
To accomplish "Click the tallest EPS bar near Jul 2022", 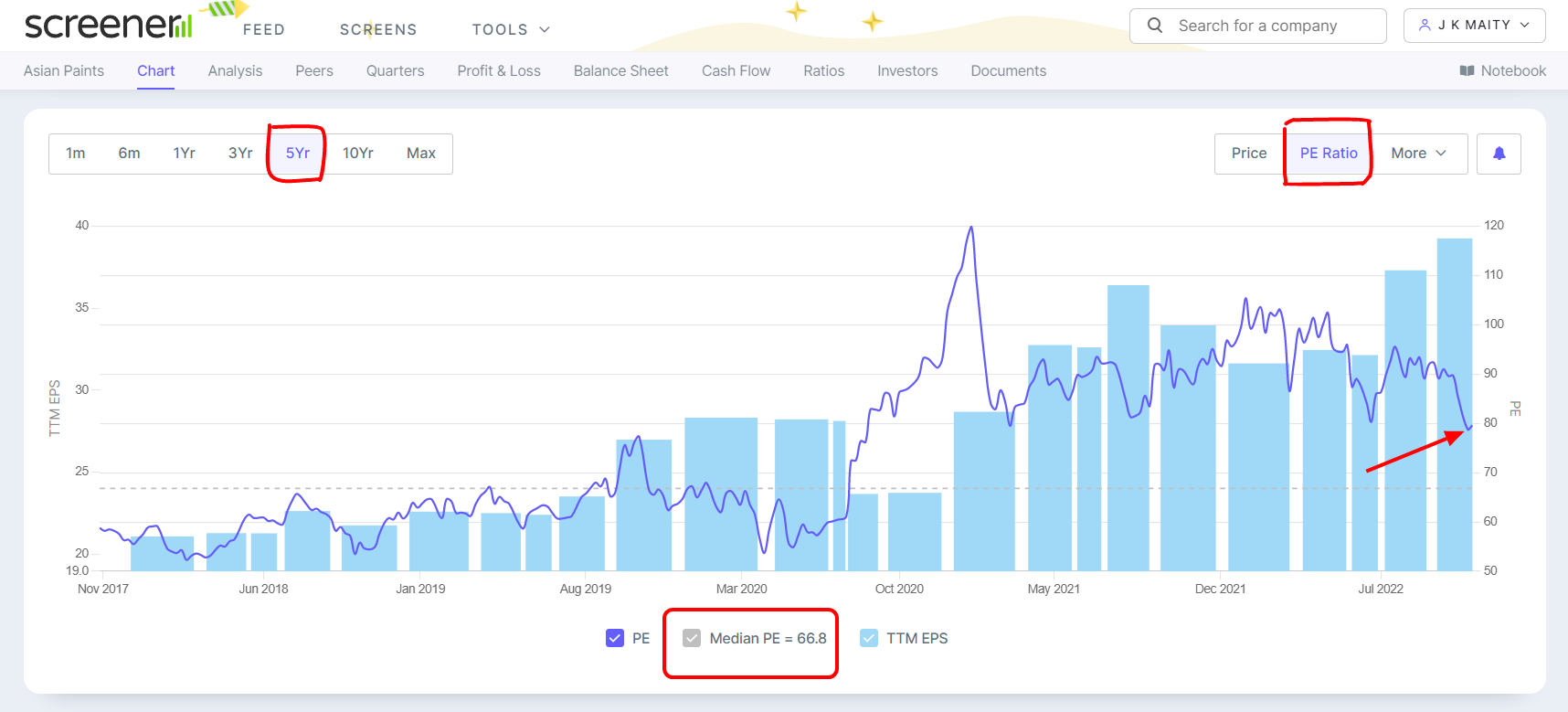I will [x=1455, y=404].
